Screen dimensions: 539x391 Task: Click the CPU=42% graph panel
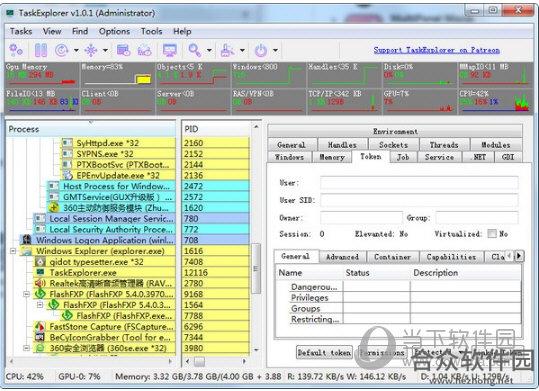[x=495, y=101]
